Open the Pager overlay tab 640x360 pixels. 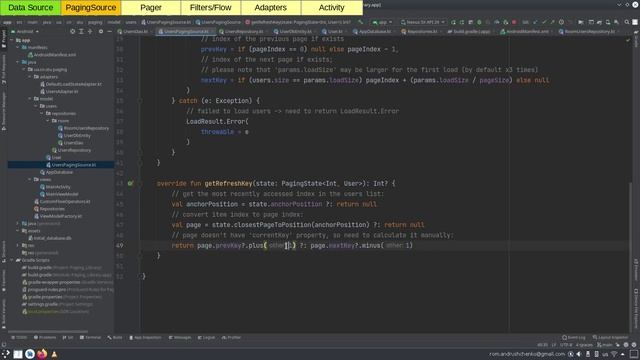151,7
